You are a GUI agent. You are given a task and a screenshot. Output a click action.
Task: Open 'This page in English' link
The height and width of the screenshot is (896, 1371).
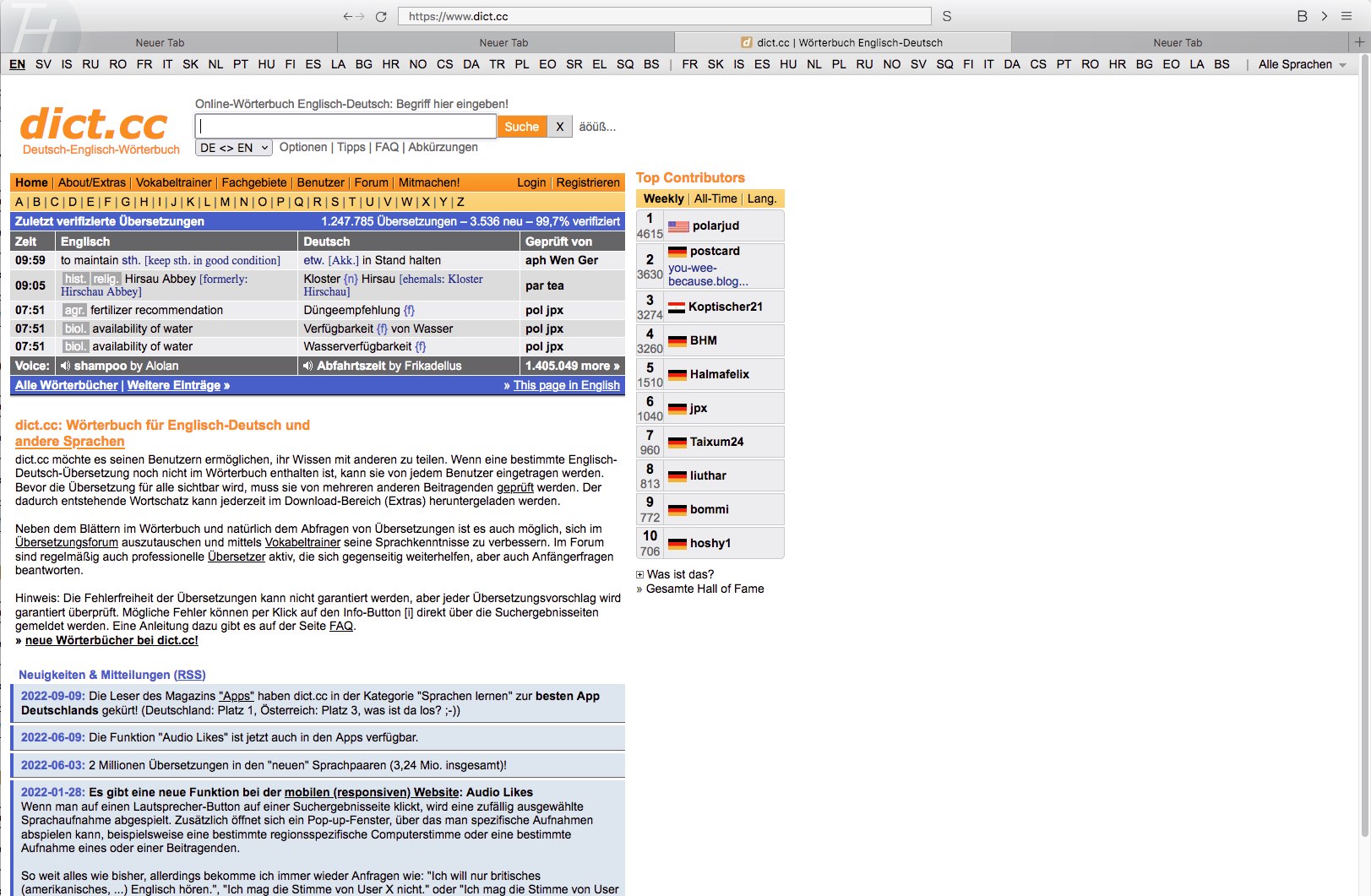pyautogui.click(x=567, y=385)
